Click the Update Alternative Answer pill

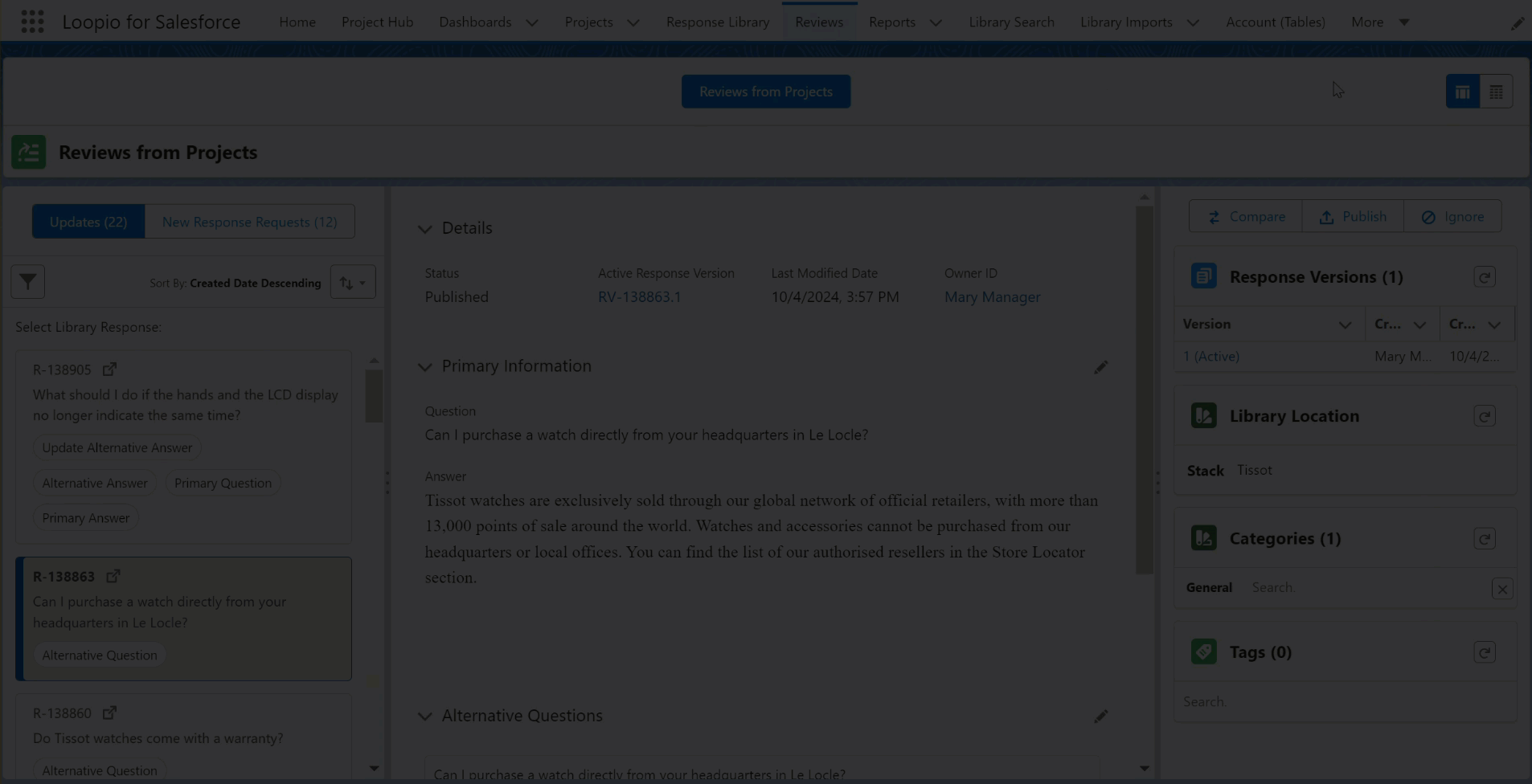point(117,447)
